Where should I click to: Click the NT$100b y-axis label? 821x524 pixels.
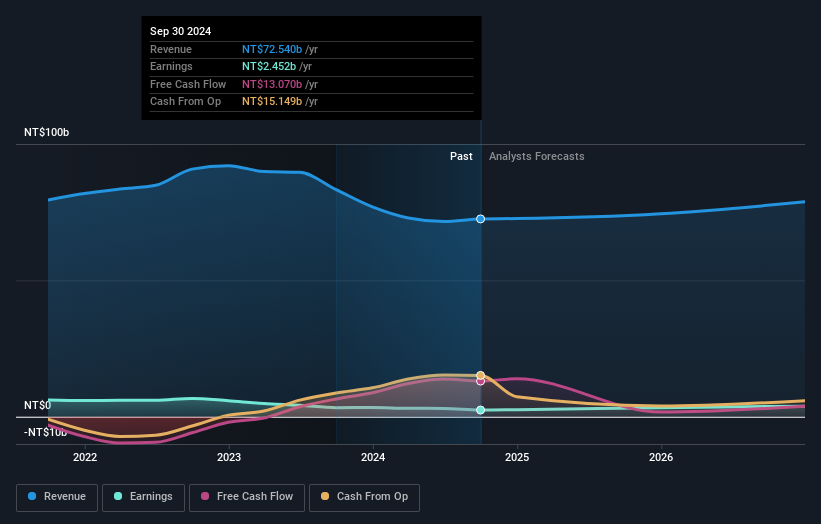click(47, 132)
